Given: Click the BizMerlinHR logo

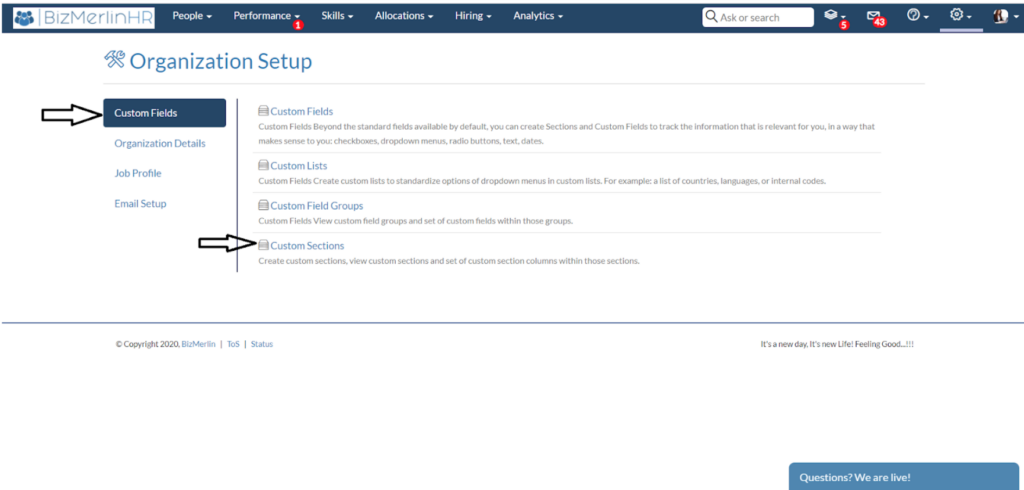Looking at the screenshot, I should [x=84, y=17].
